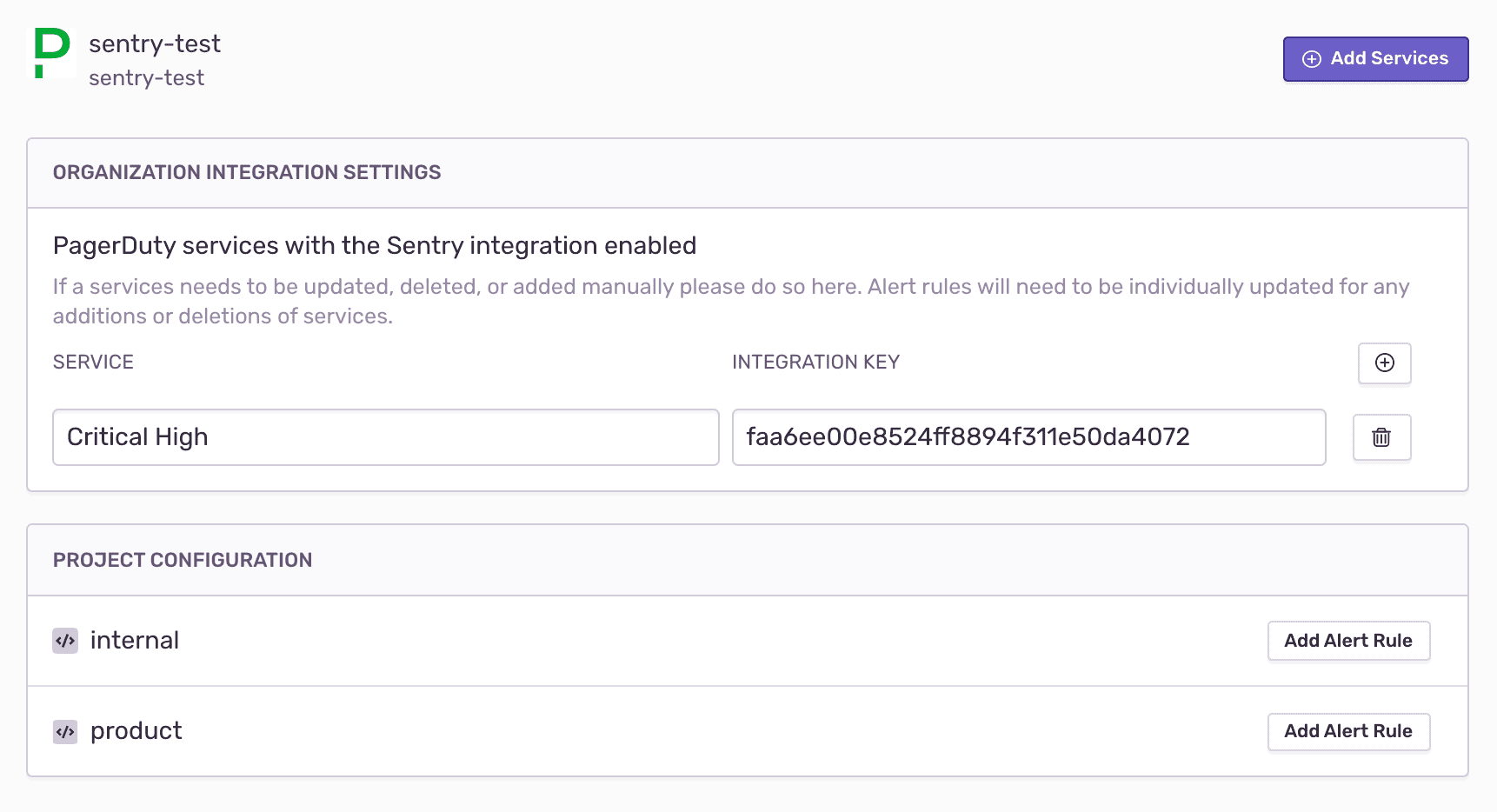
Task: Select the product project row
Action: coord(136,731)
